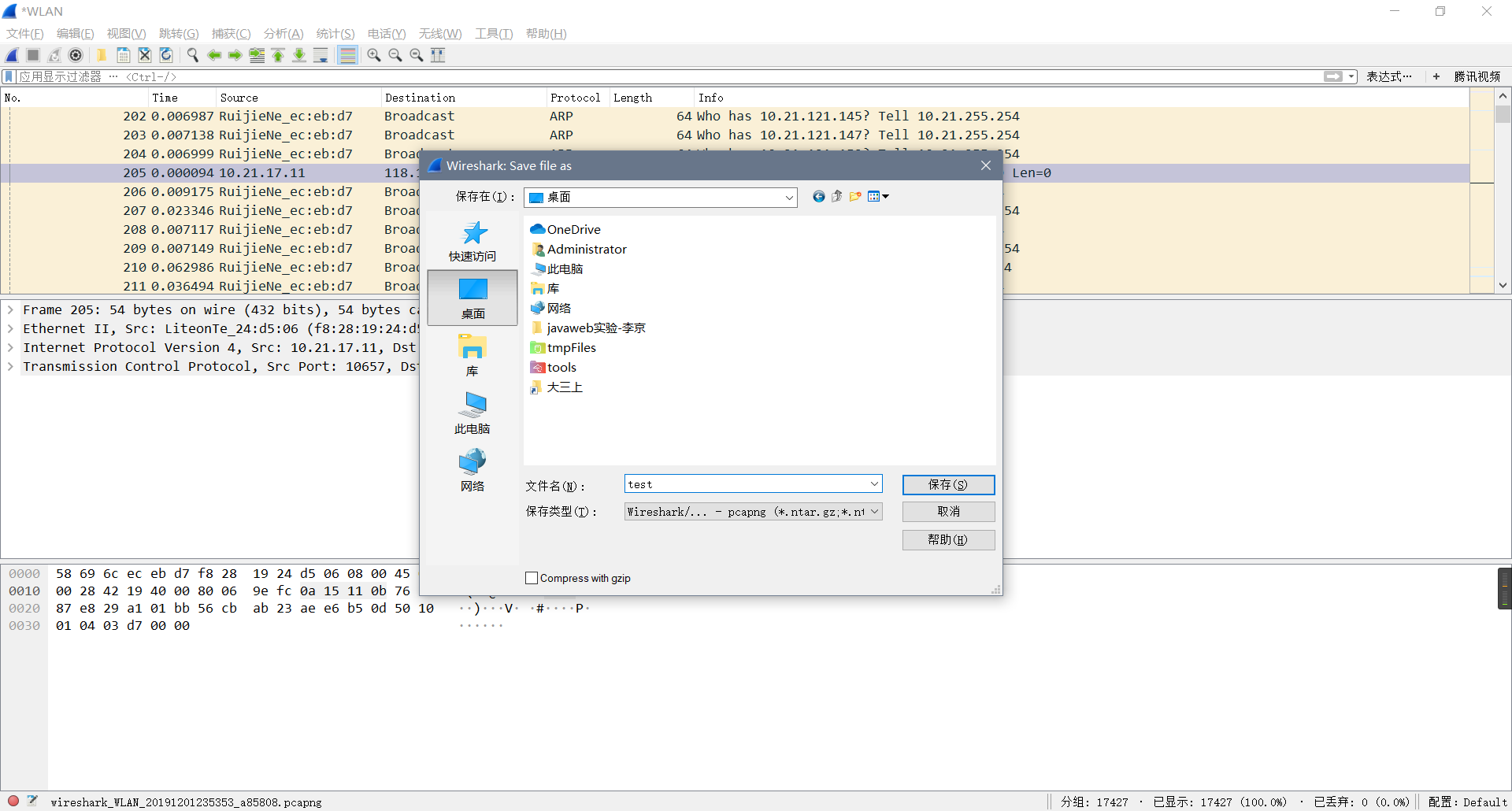Image resolution: width=1512 pixels, height=811 pixels.
Task: Select 库 in the places sidebar
Action: point(472,356)
